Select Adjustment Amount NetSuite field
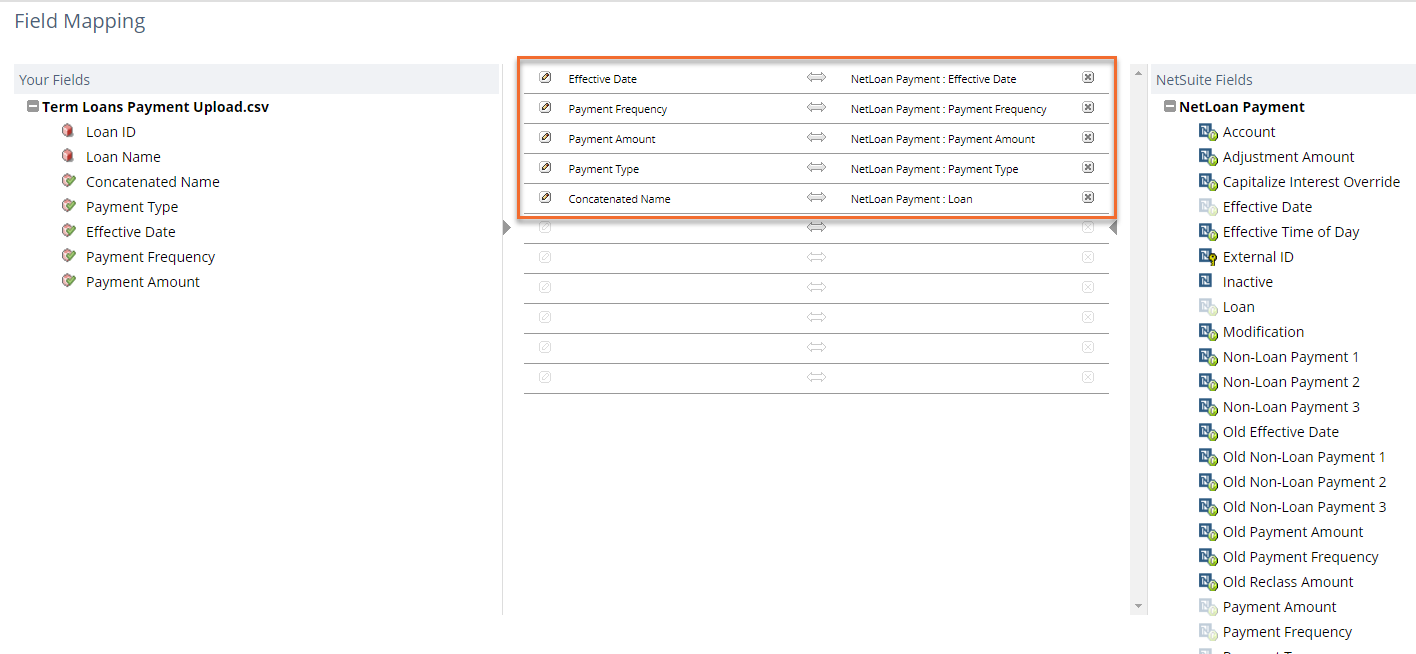The width and height of the screenshot is (1416, 654). (x=1288, y=157)
